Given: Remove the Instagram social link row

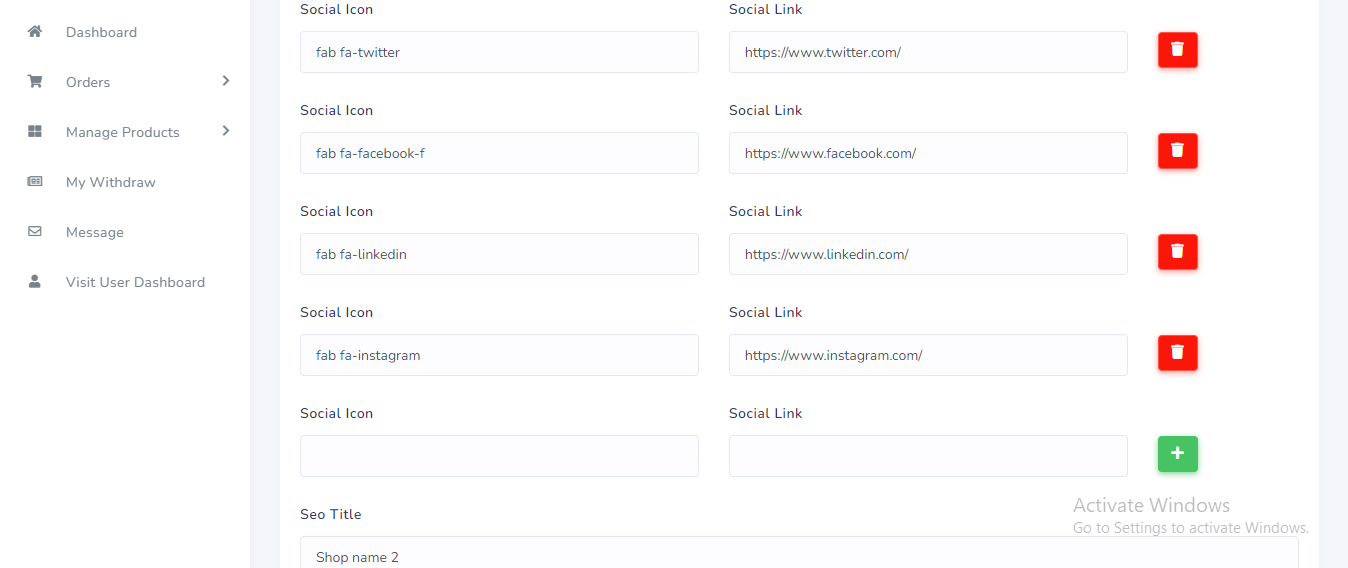Looking at the screenshot, I should (x=1177, y=353).
